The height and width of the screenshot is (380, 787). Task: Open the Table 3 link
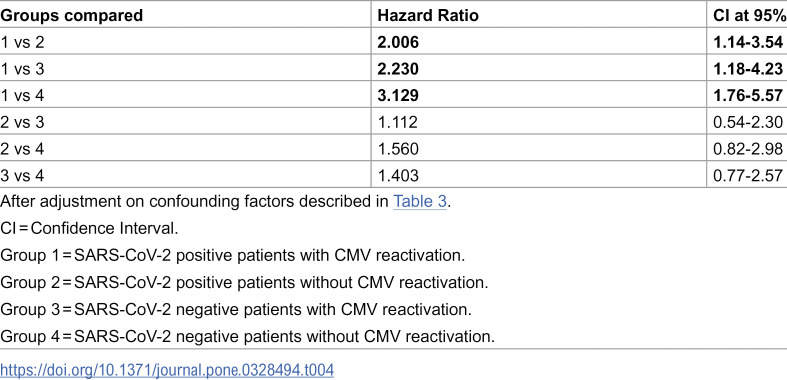tap(420, 202)
